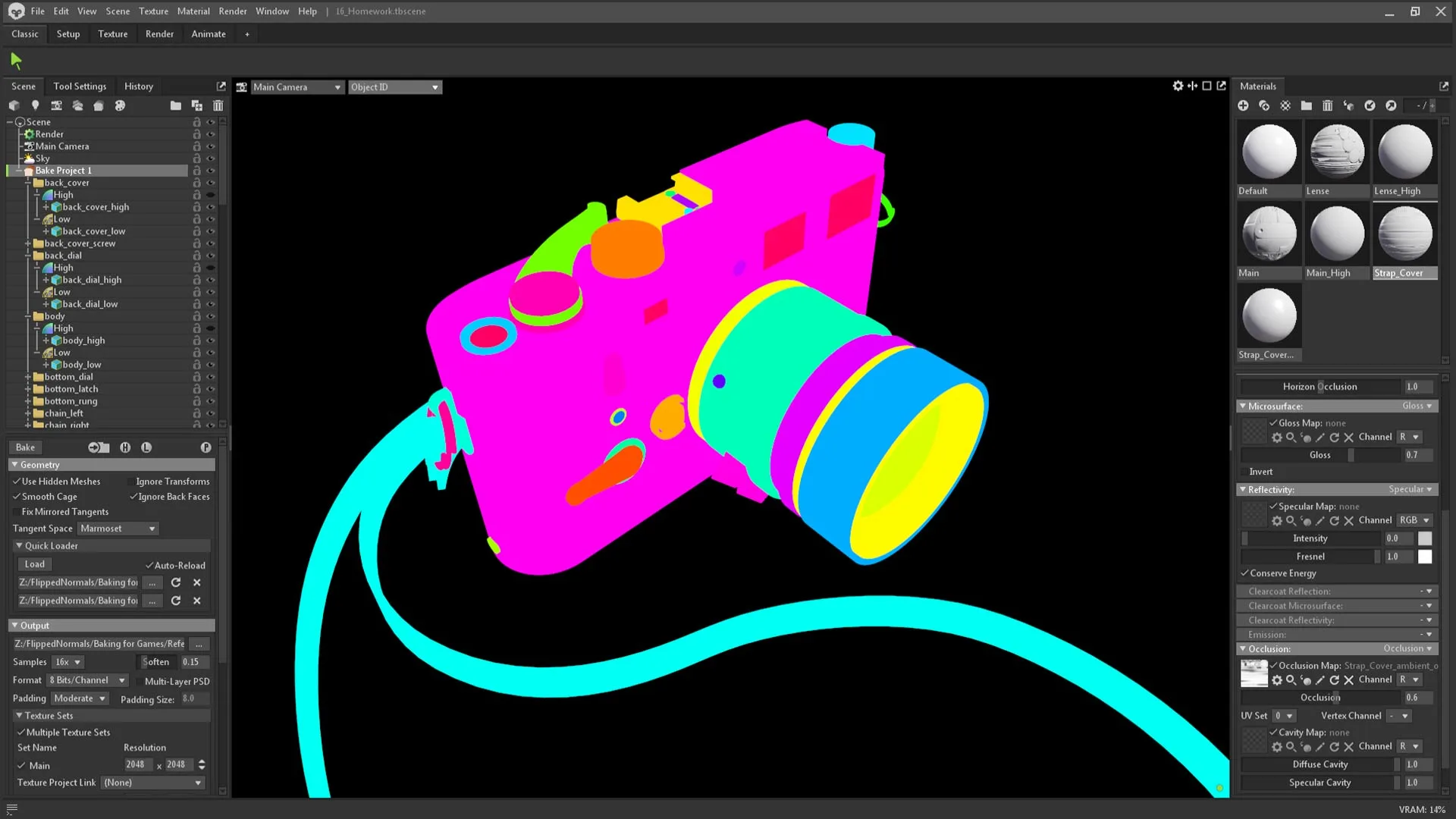Switch to the Tool Settings tab
This screenshot has width=1456, height=819.
click(80, 86)
